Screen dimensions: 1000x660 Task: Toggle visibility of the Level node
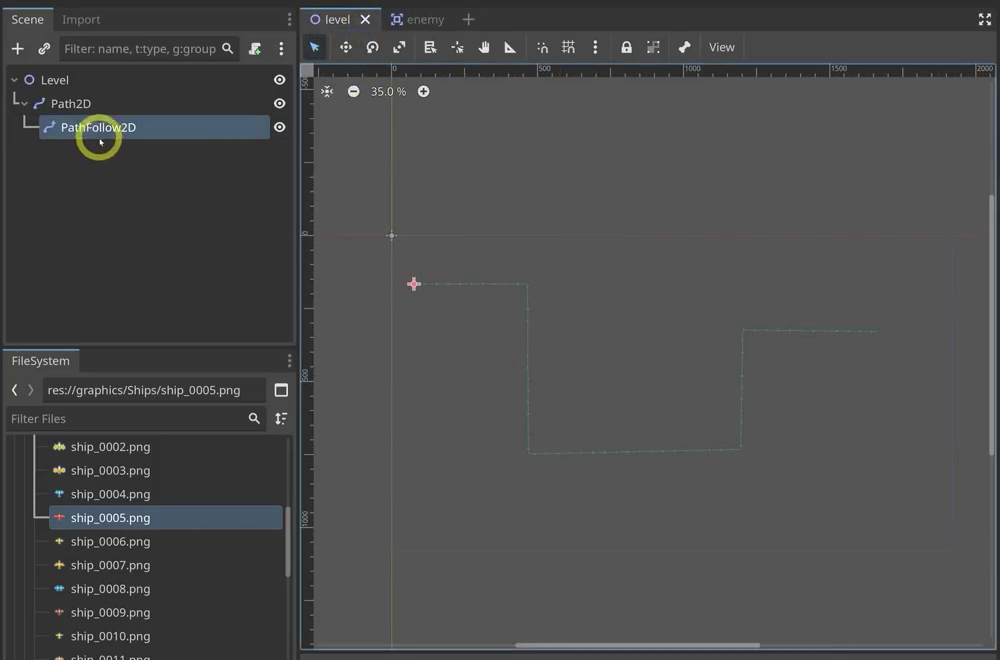279,80
